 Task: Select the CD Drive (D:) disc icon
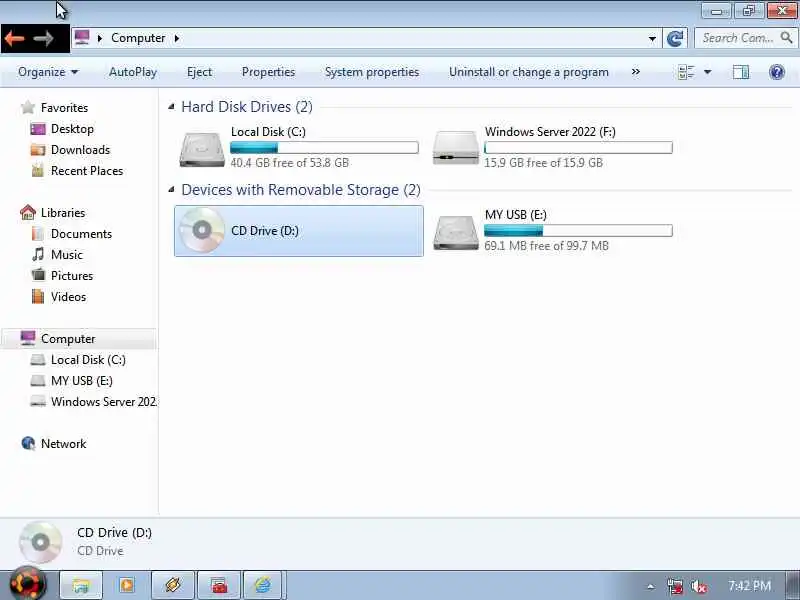202,230
